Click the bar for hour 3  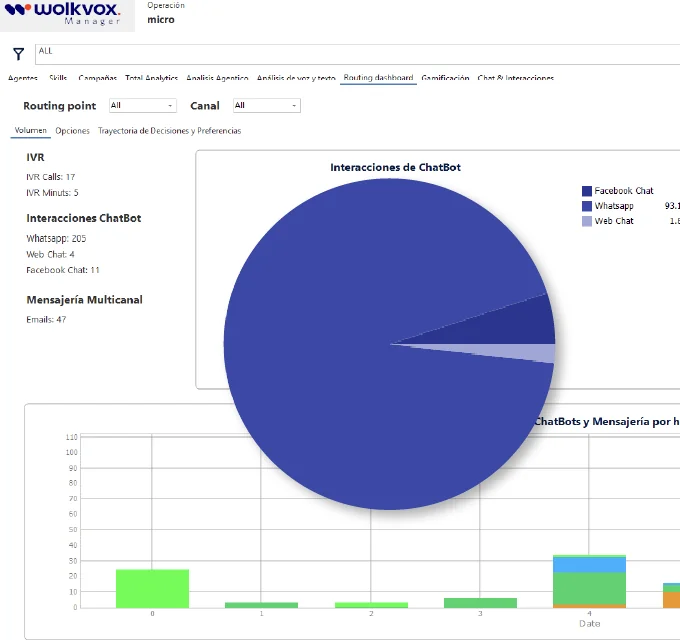481,603
